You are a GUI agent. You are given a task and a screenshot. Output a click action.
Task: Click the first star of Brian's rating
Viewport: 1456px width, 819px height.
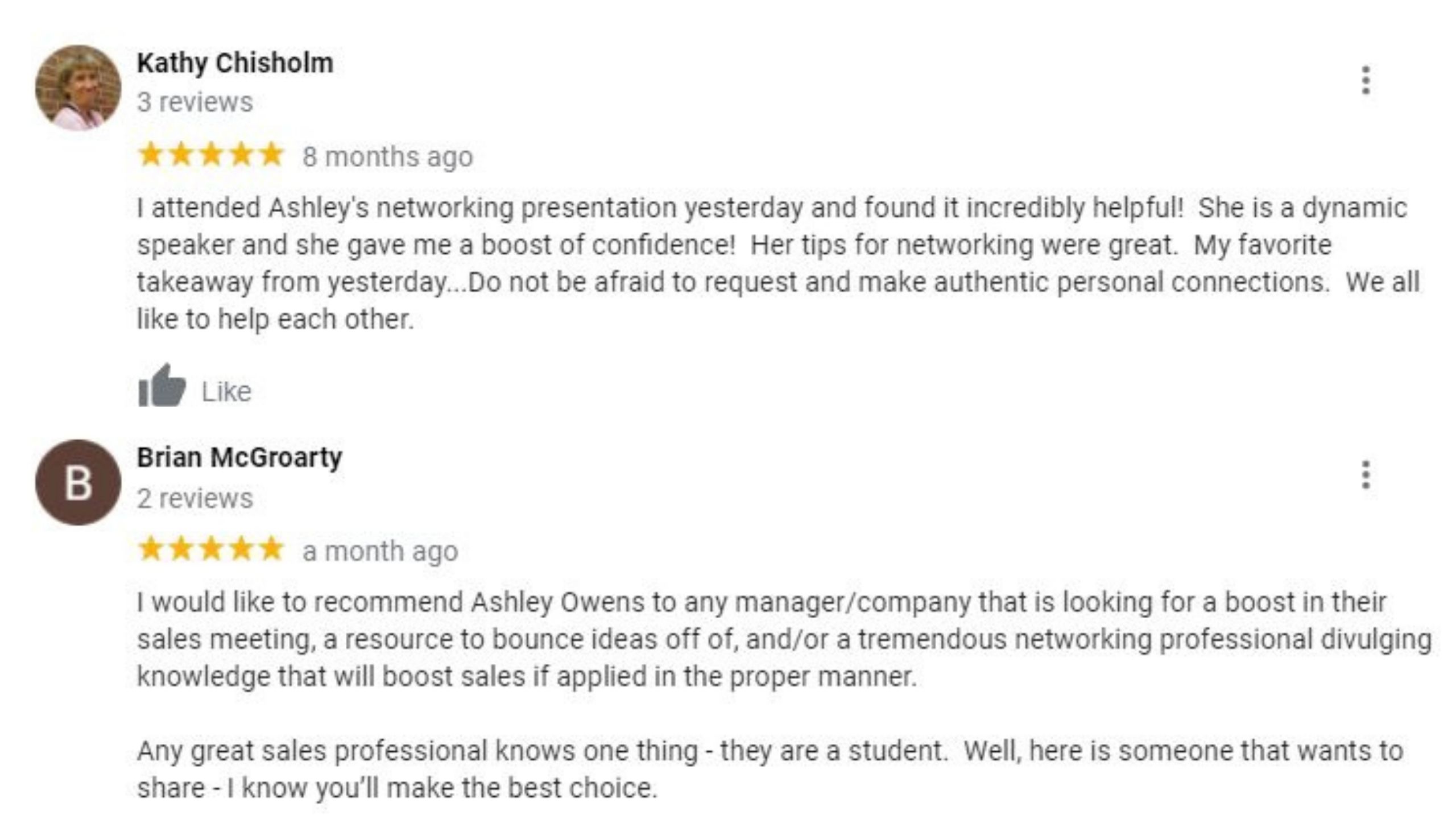(151, 549)
